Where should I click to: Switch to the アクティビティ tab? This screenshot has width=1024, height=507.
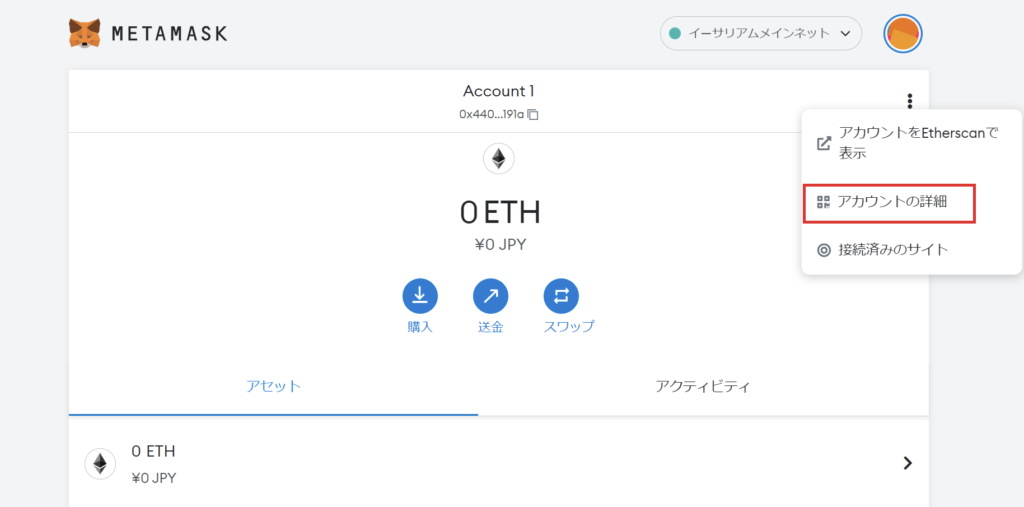[703, 386]
